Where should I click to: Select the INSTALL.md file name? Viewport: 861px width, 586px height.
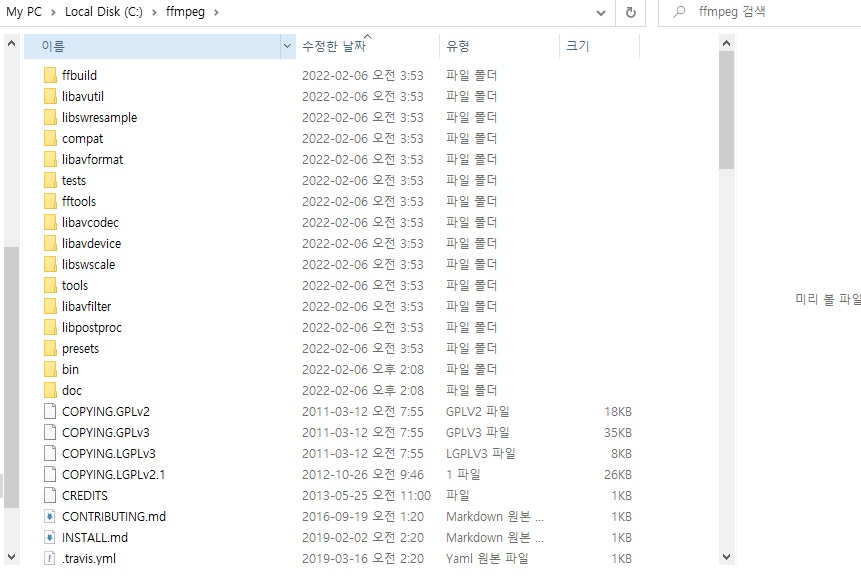click(x=94, y=537)
